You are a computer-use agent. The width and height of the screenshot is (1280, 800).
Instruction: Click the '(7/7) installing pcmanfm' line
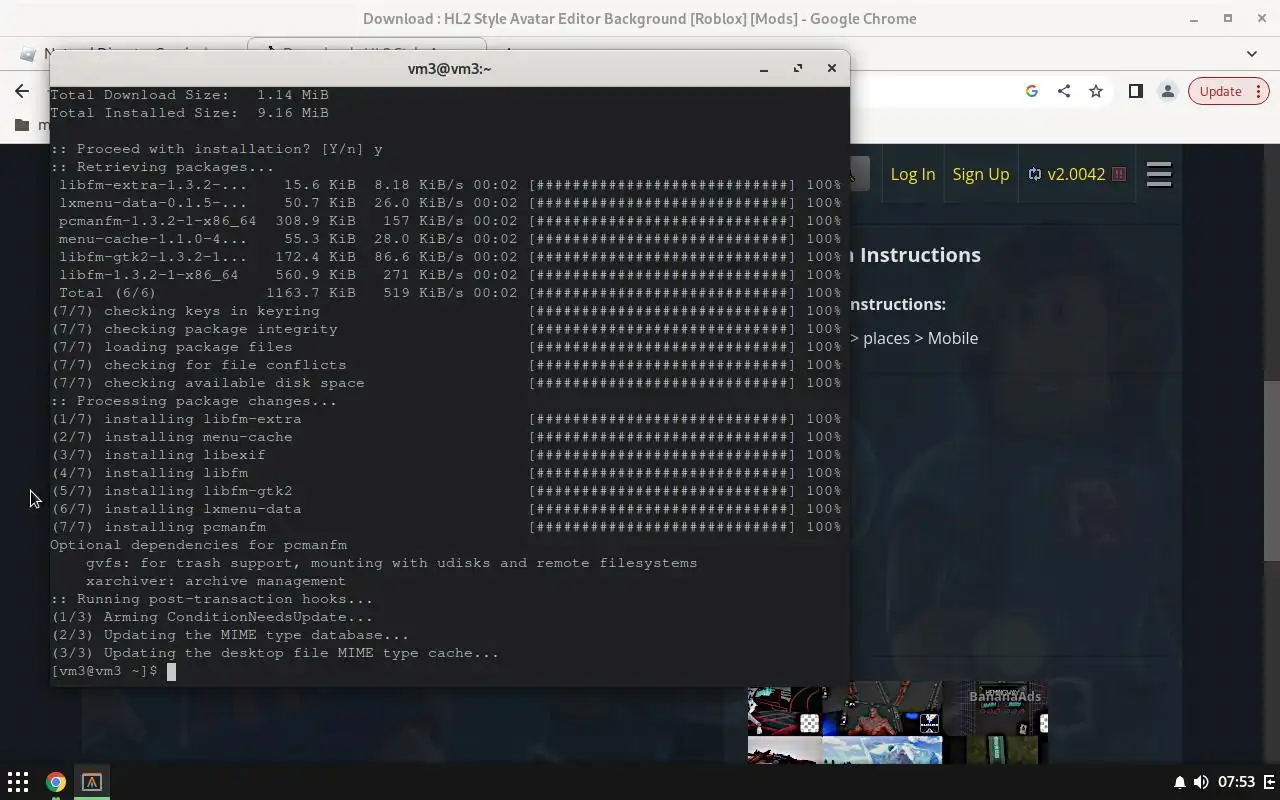tap(446, 527)
